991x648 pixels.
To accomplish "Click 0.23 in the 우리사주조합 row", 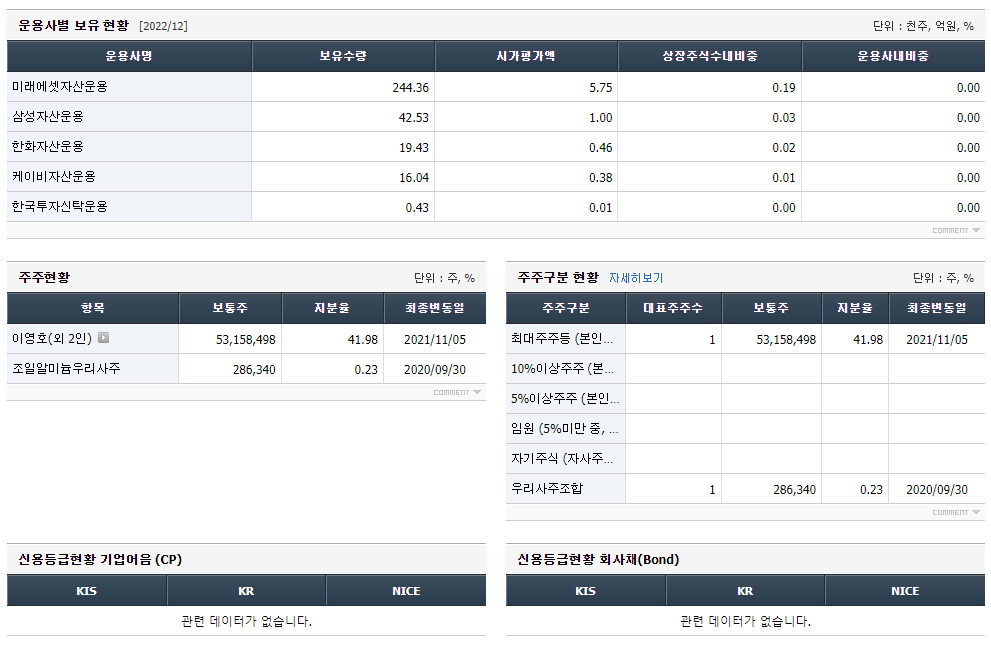I will (872, 490).
